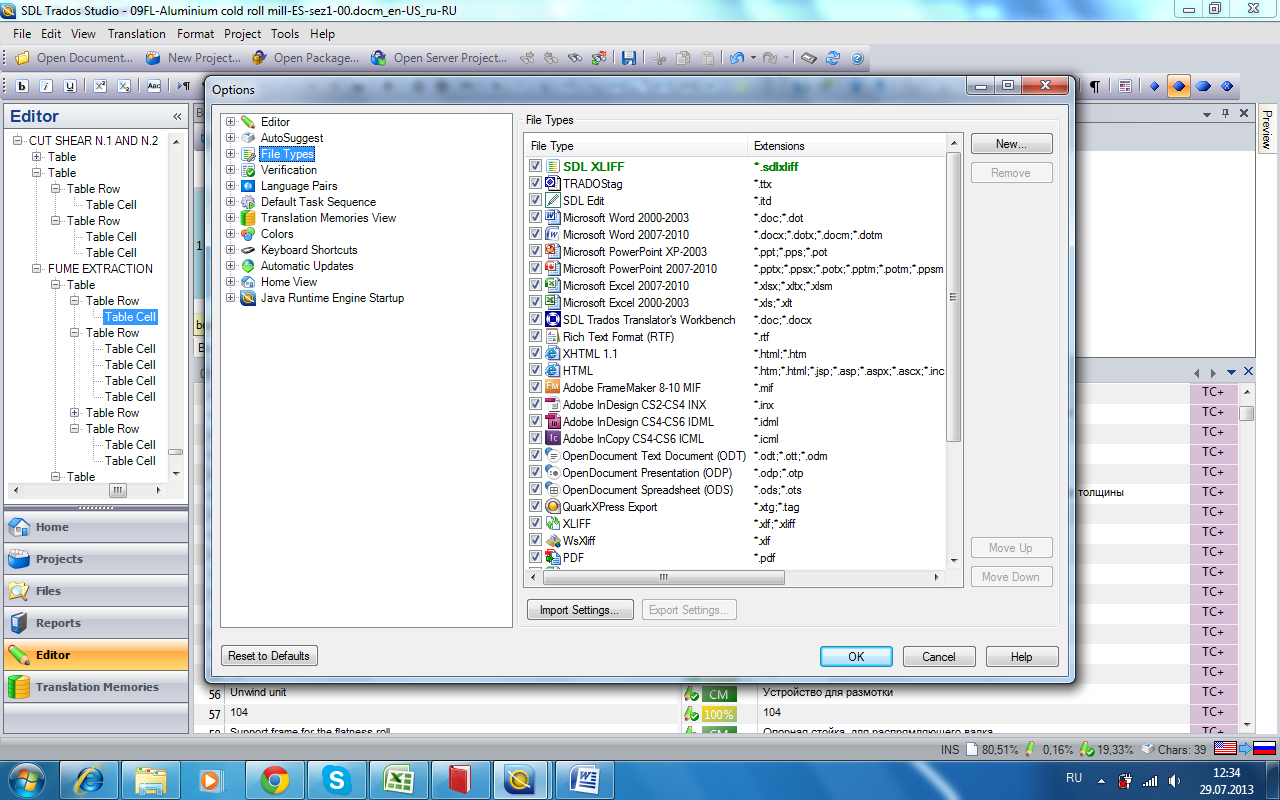Uncheck the TRADOStag file type checkbox

point(536,183)
